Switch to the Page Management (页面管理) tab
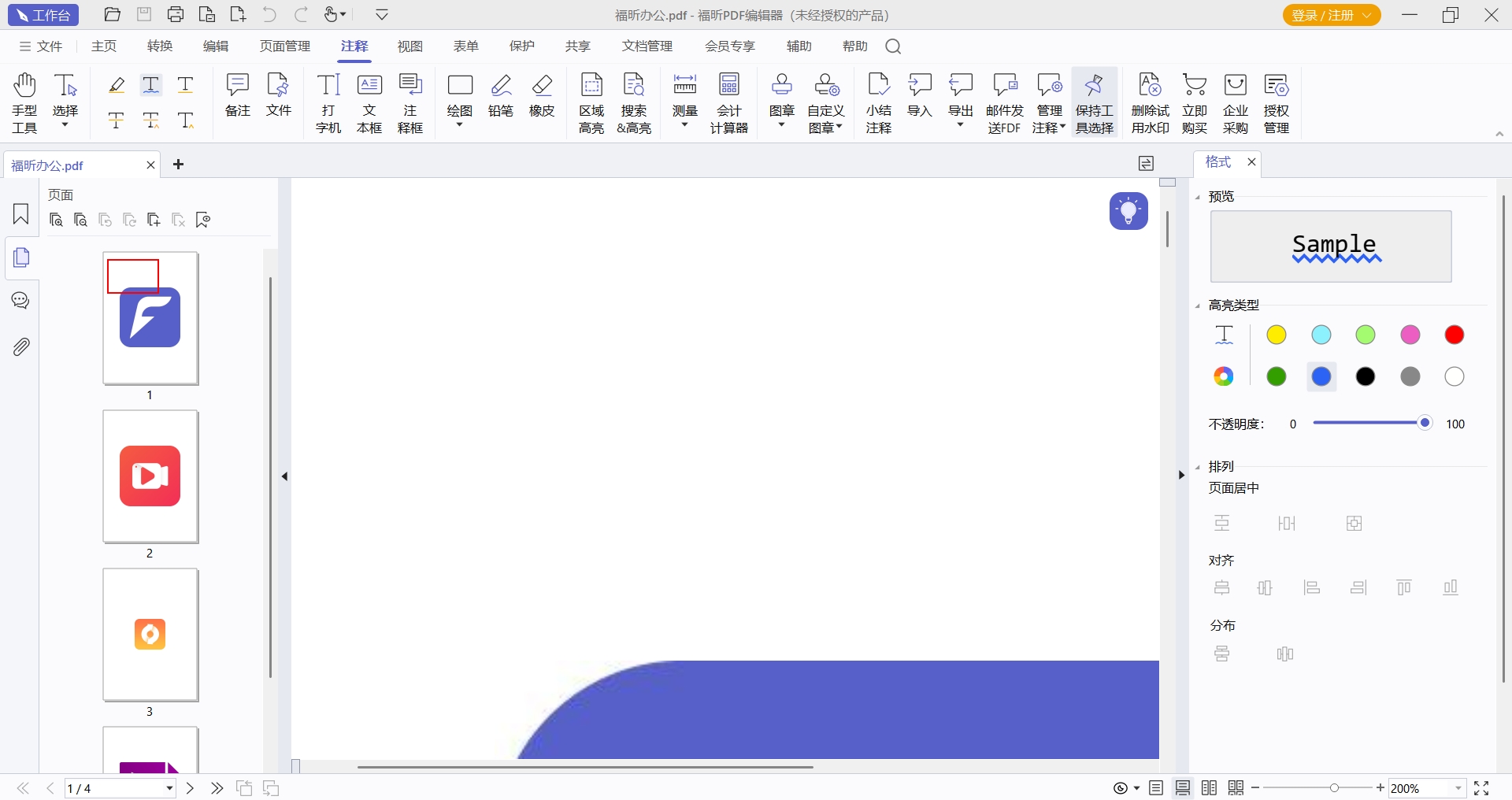The height and width of the screenshot is (800, 1512). click(x=285, y=46)
